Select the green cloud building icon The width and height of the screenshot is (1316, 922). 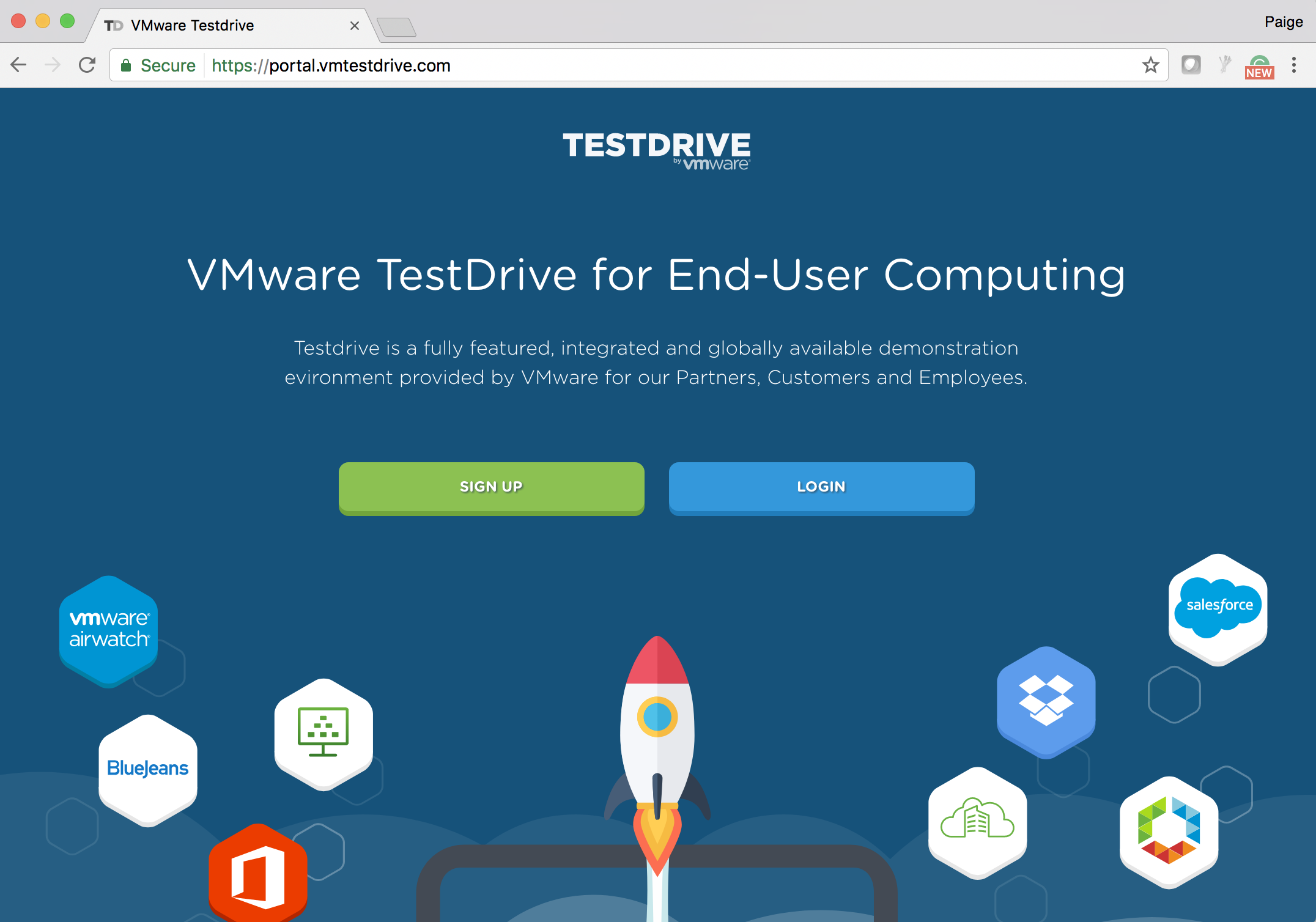pyautogui.click(x=977, y=822)
